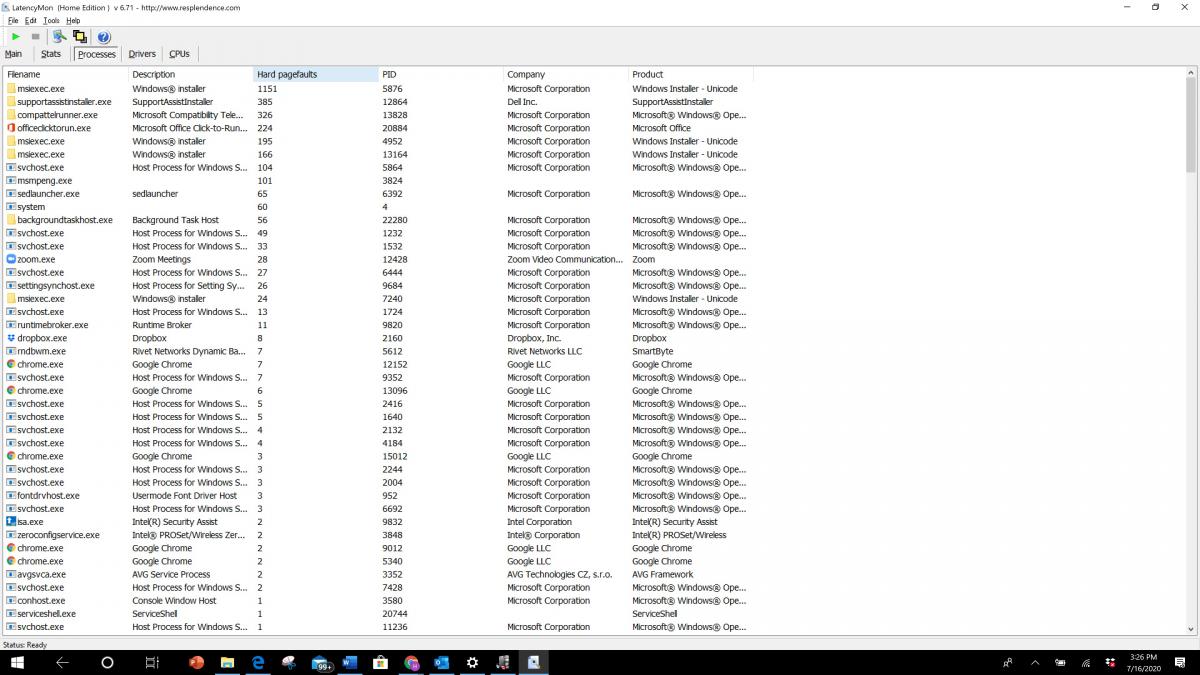The width and height of the screenshot is (1200, 675).
Task: Click the Rivet Networks LLC company cell
Action: click(544, 351)
